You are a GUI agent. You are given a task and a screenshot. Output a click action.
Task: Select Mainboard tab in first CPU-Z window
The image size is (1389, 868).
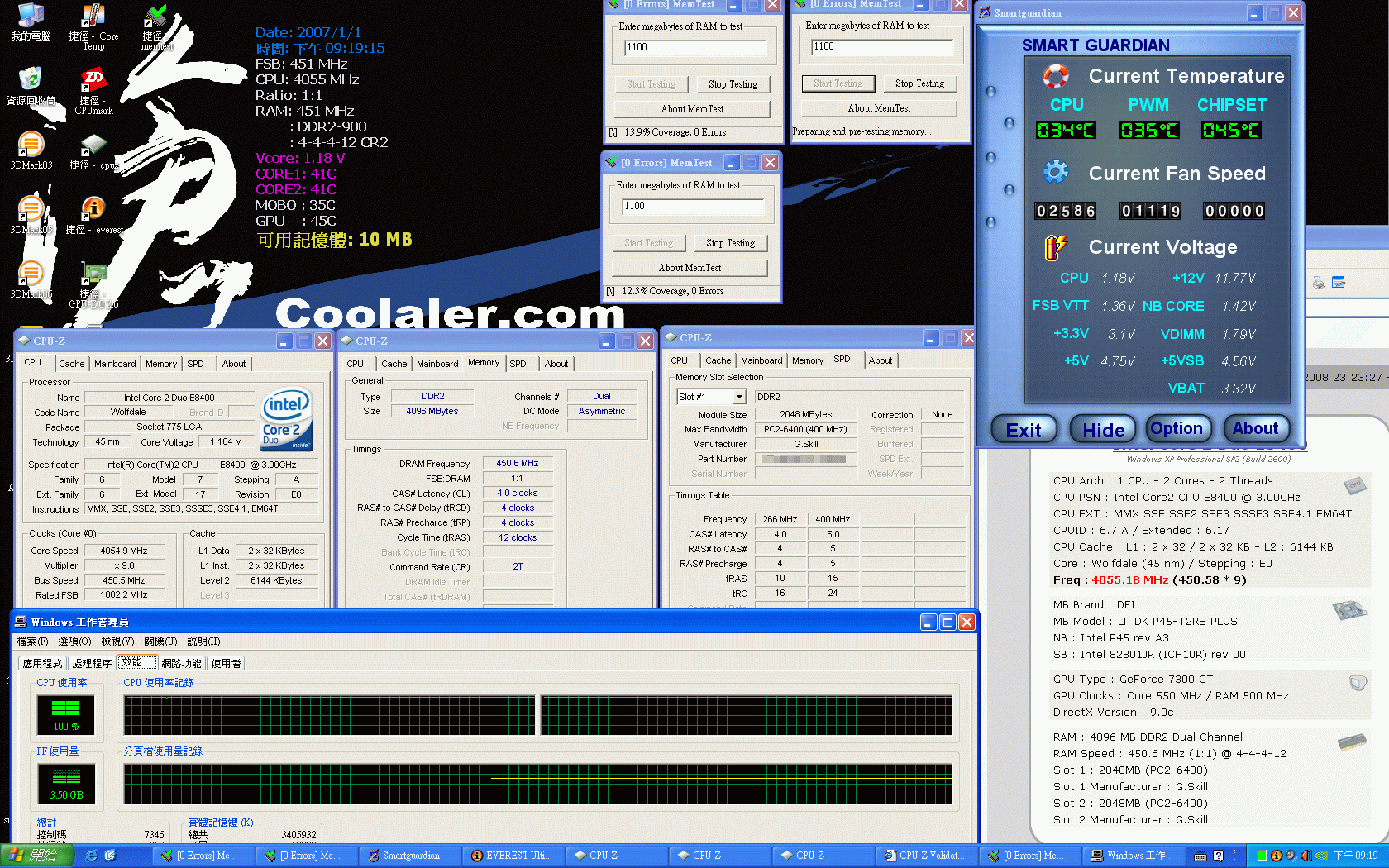(115, 364)
